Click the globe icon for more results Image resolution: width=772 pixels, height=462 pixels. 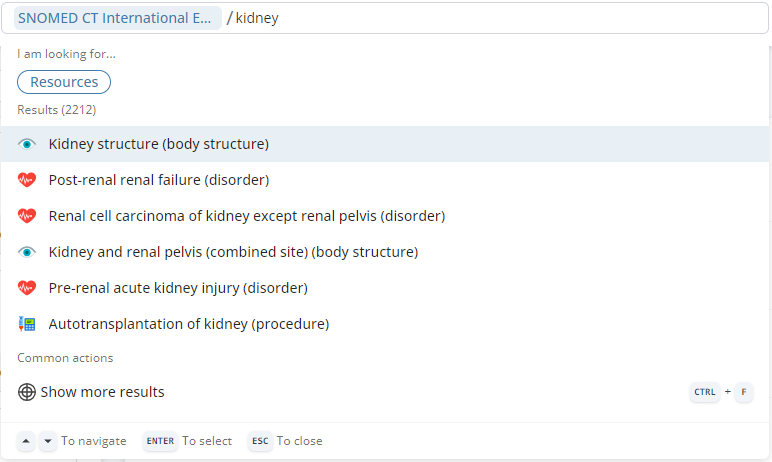27,392
